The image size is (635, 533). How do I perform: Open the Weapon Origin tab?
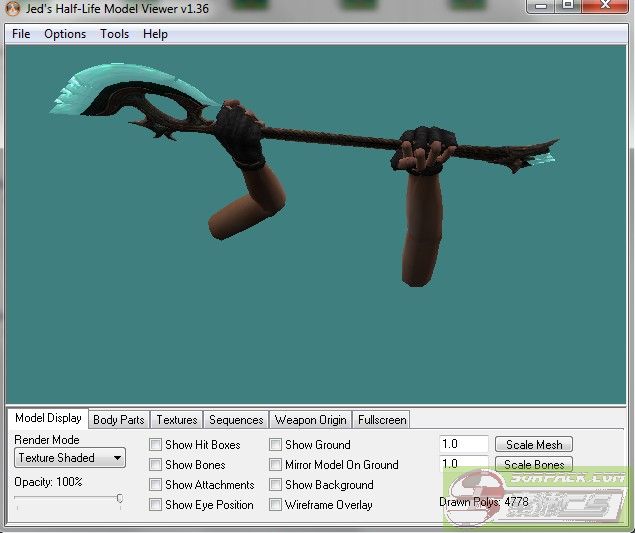coord(310,420)
